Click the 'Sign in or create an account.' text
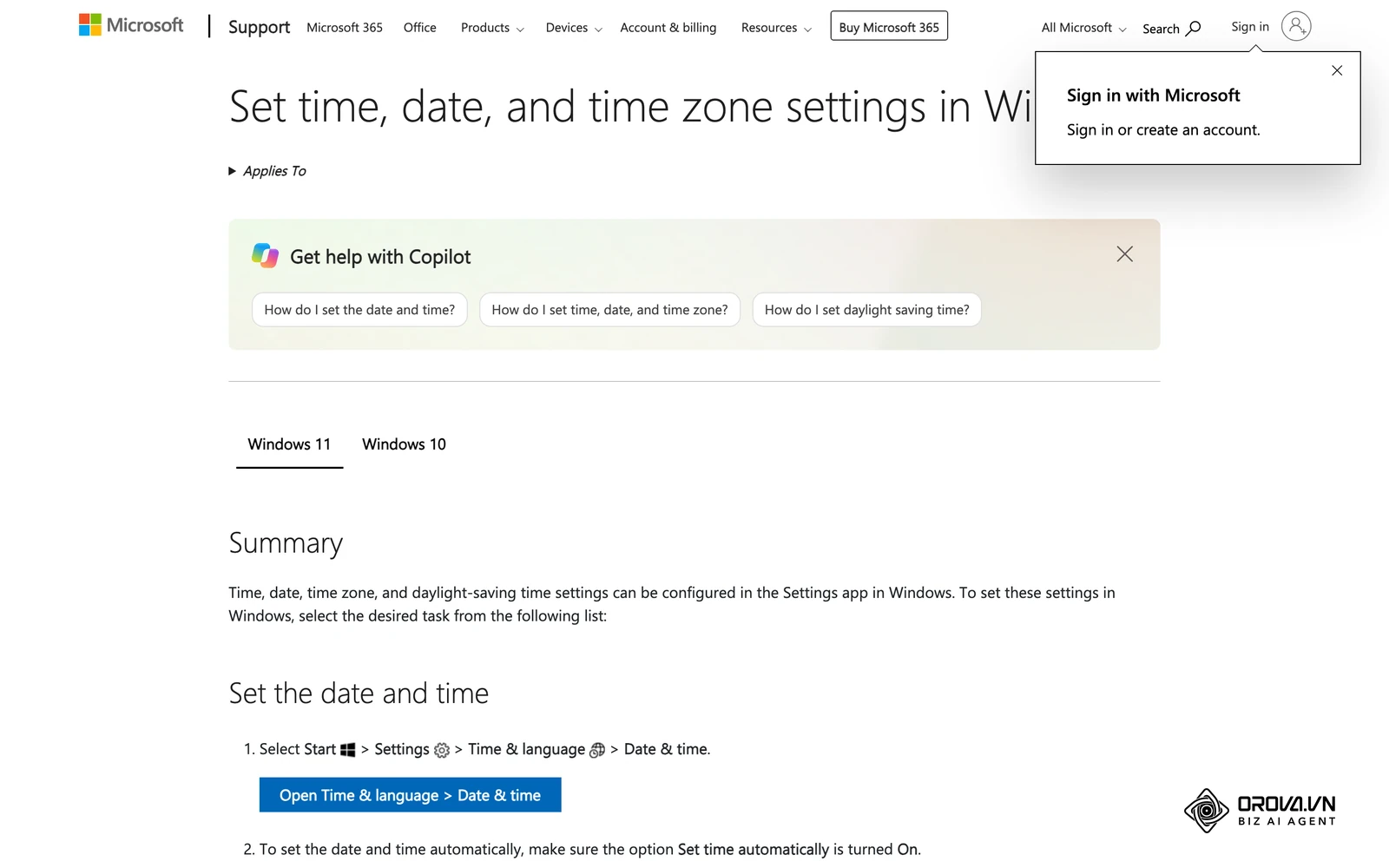Viewport: 1389px width, 868px height. tap(1163, 130)
